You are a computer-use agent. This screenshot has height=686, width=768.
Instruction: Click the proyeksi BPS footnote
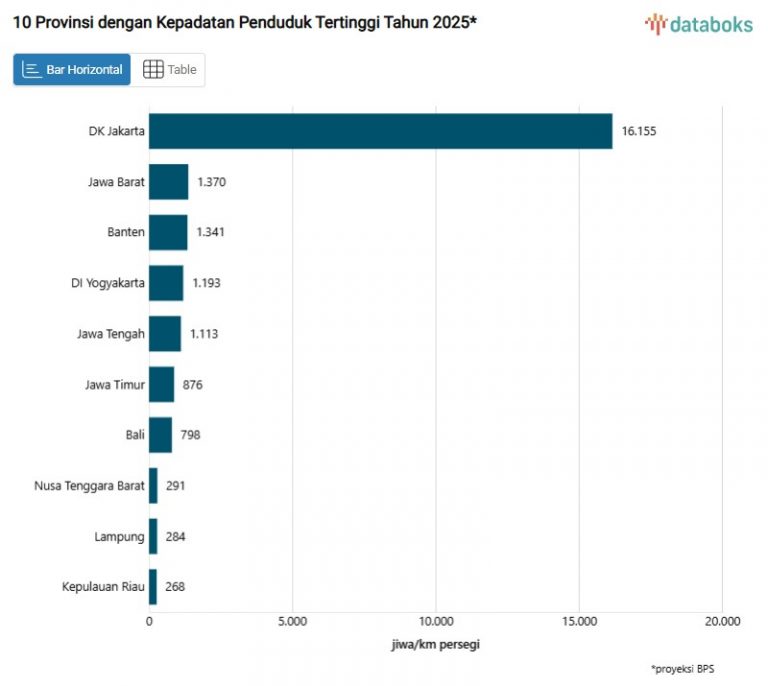(682, 668)
